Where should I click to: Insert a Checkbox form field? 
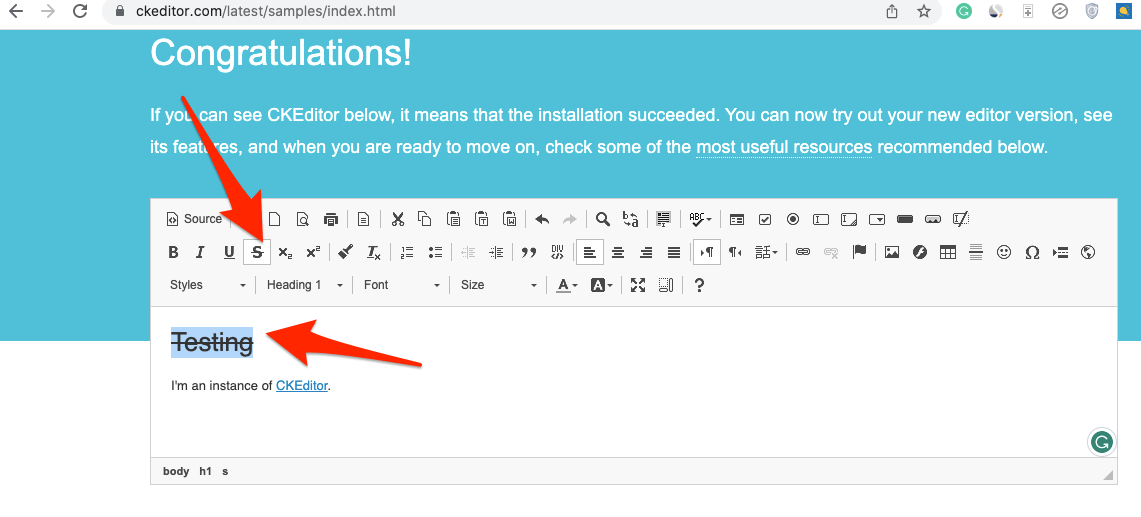(765, 218)
